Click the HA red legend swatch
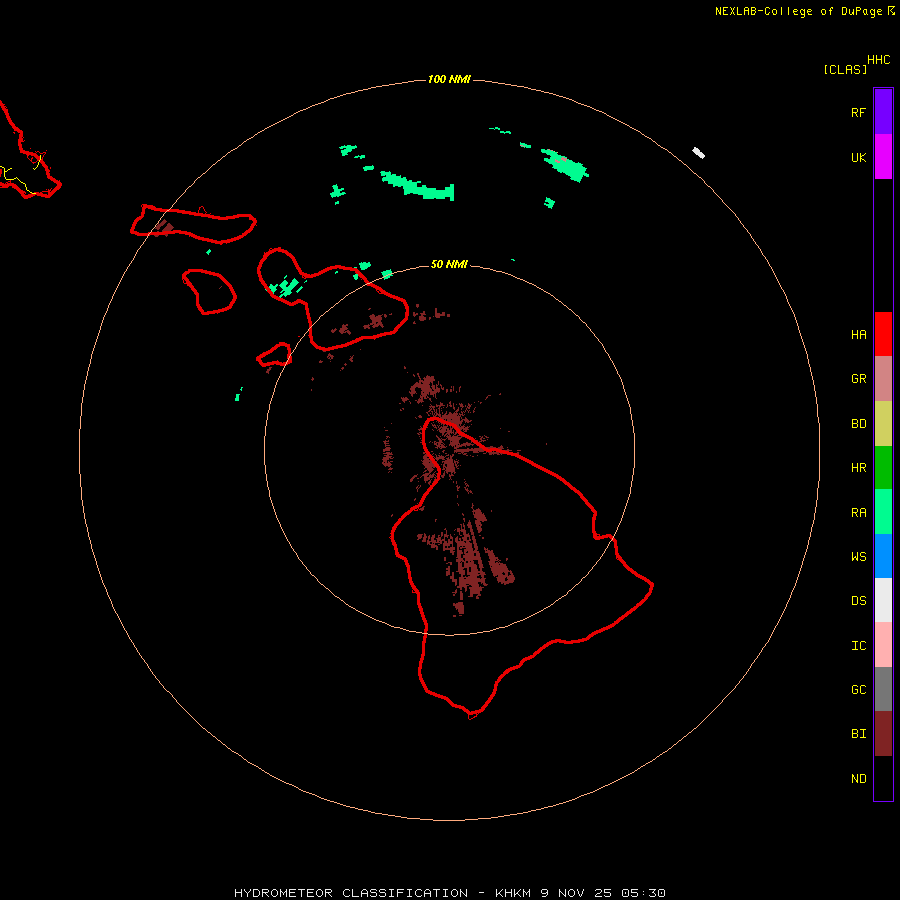This screenshot has height=900, width=900. [883, 334]
